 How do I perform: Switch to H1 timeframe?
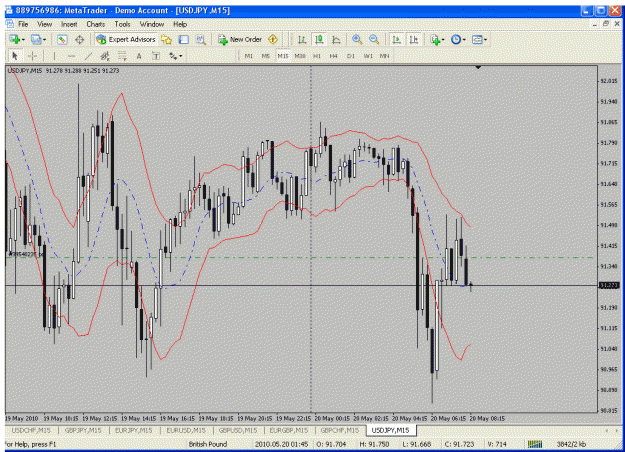point(317,56)
